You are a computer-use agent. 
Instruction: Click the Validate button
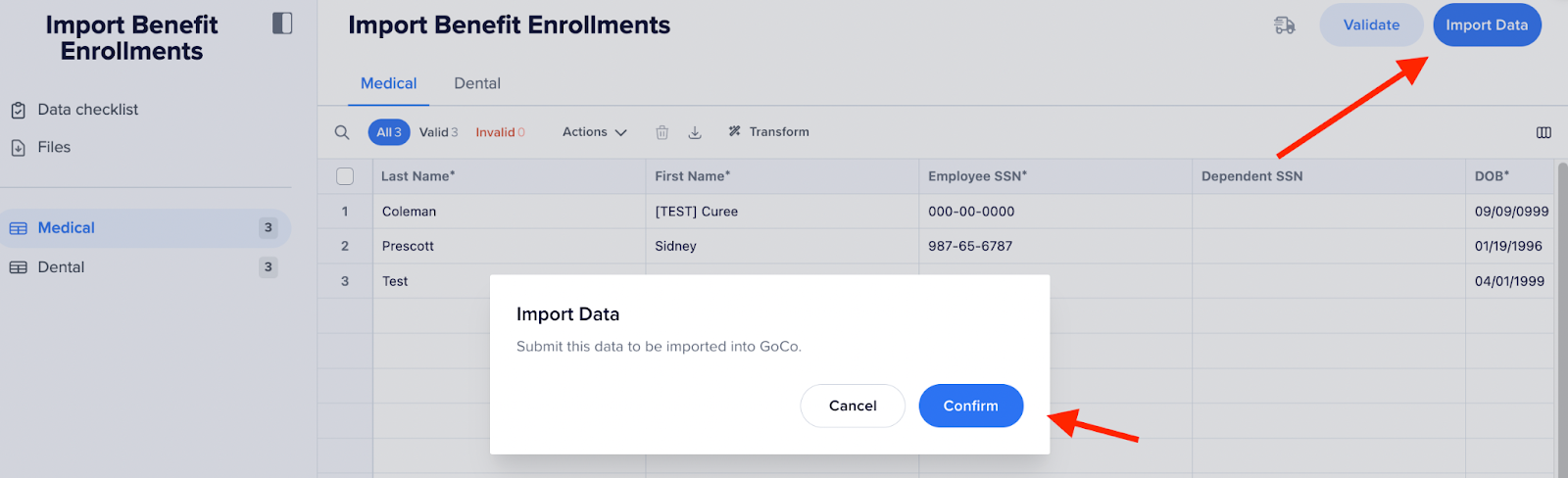(x=1371, y=25)
